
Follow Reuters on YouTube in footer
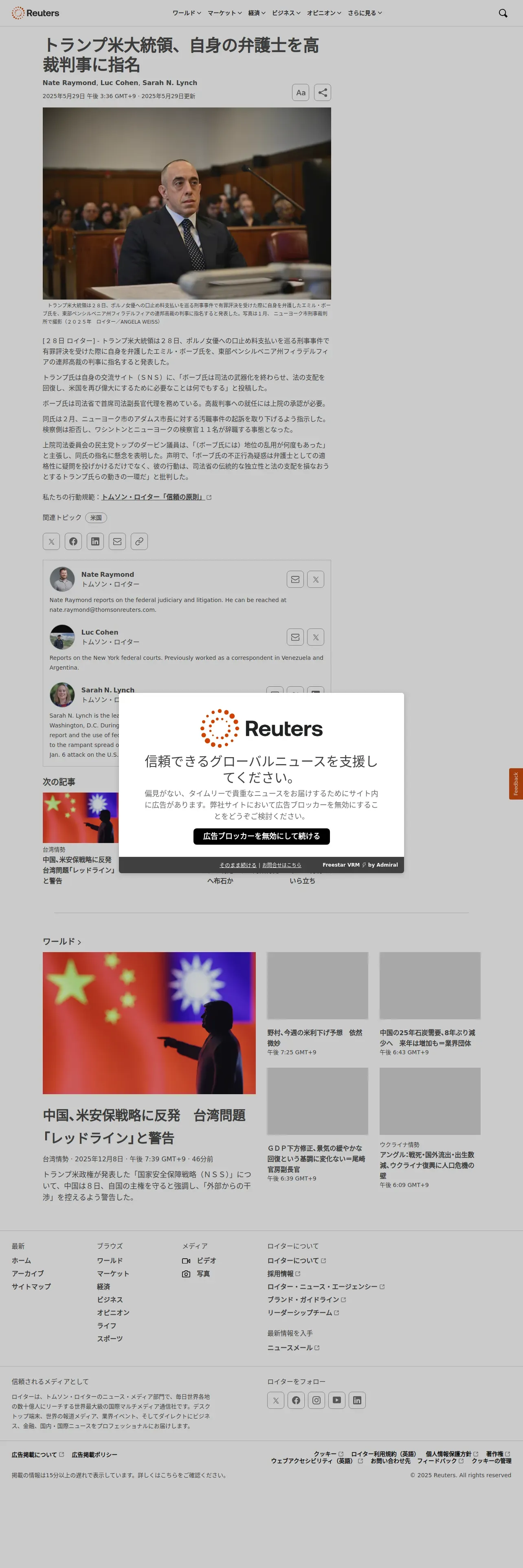pyautogui.click(x=337, y=1400)
